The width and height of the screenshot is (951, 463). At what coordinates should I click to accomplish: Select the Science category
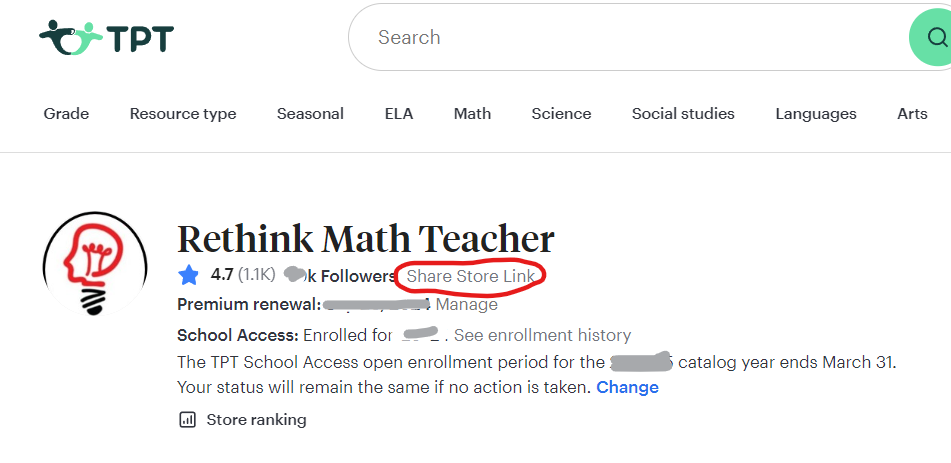561,114
